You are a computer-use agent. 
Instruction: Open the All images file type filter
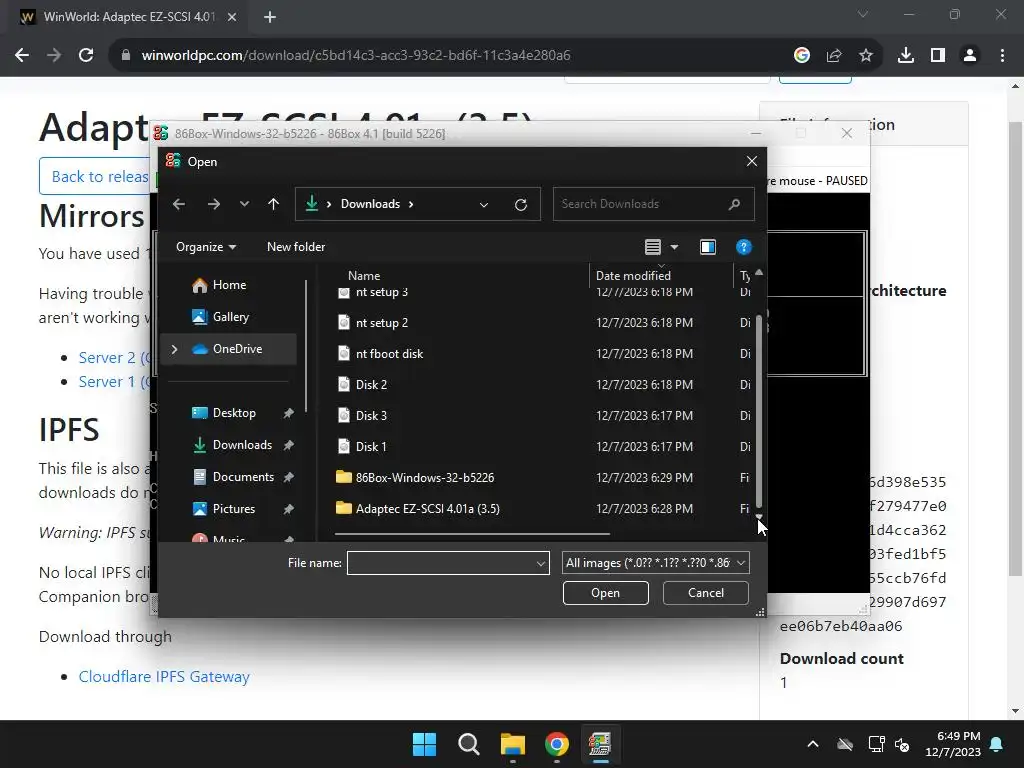pyautogui.click(x=656, y=563)
